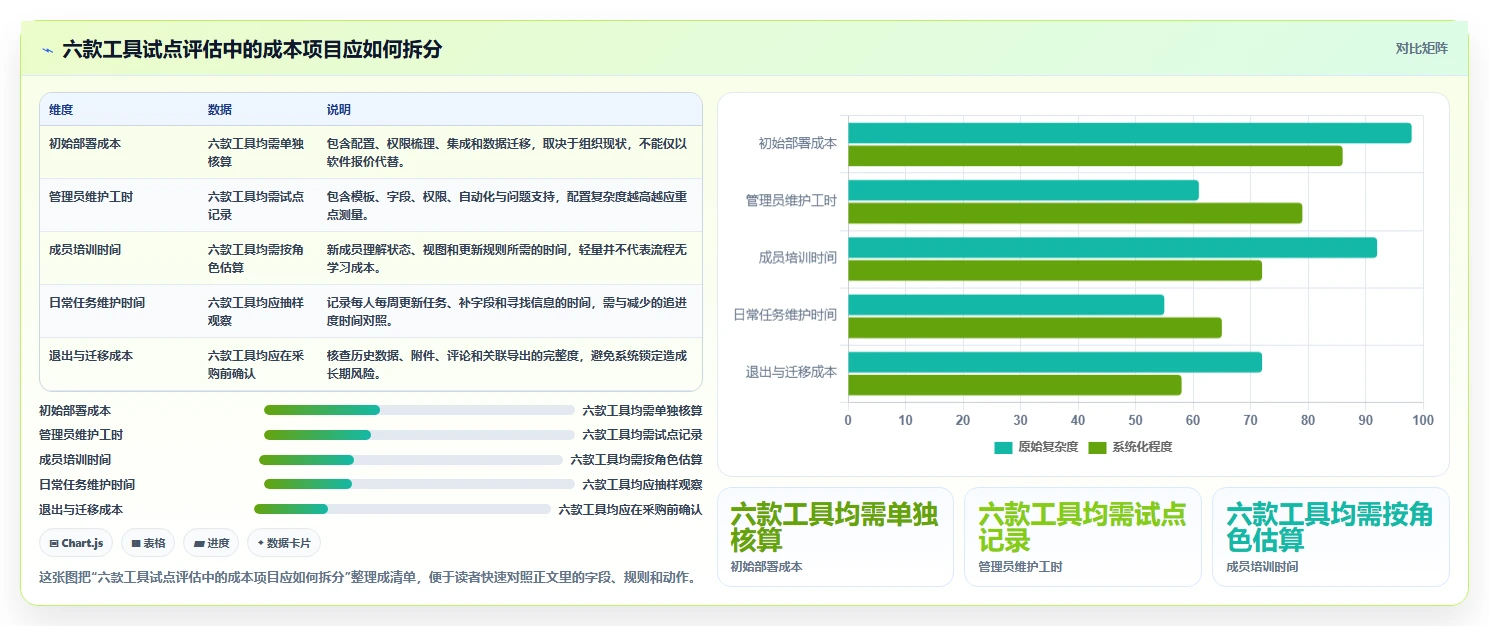Click the teal 初始部署成本 chart bar
The height and width of the screenshot is (626, 1489).
tap(1129, 133)
